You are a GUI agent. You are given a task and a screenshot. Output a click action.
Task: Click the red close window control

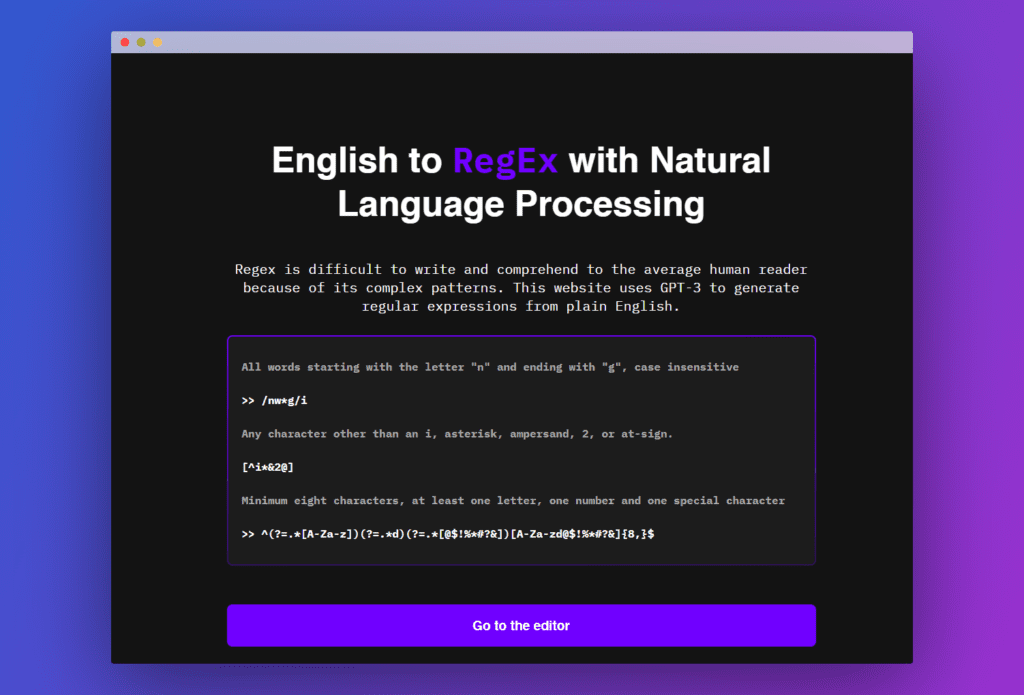pyautogui.click(x=124, y=42)
